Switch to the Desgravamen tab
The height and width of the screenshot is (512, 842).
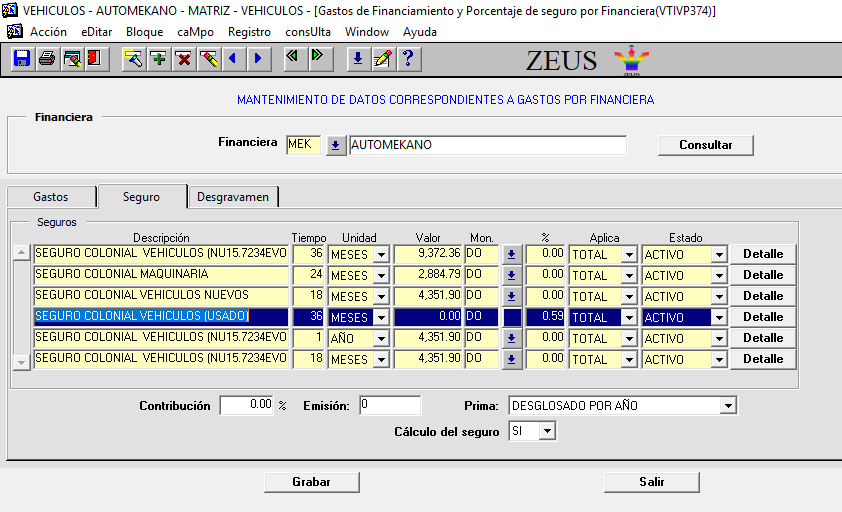(x=233, y=197)
